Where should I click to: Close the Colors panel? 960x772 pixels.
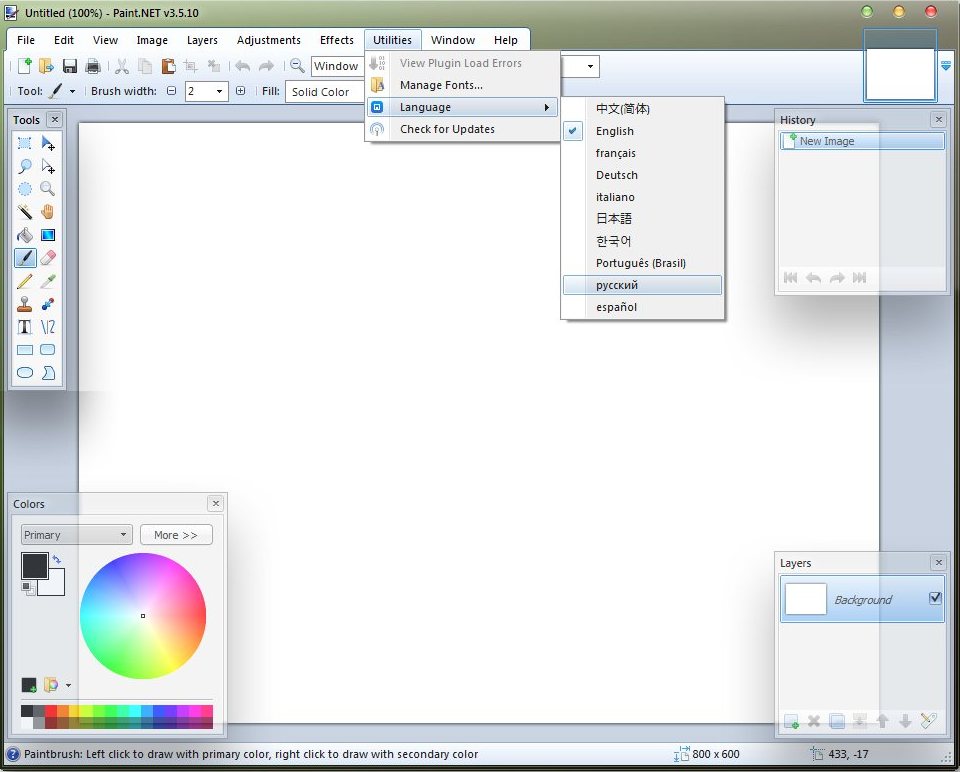(216, 503)
